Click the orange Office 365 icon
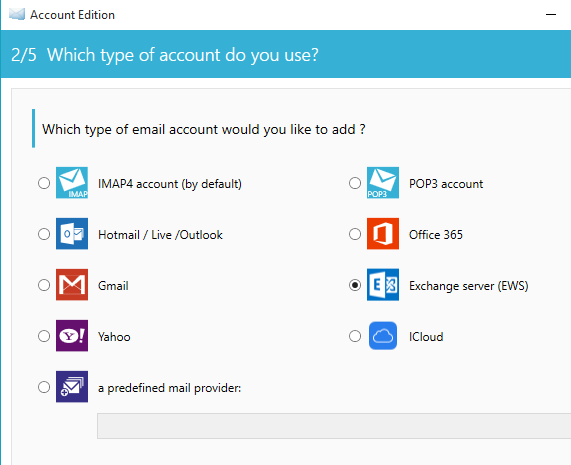Screen dimensions: 571x465 (383, 234)
